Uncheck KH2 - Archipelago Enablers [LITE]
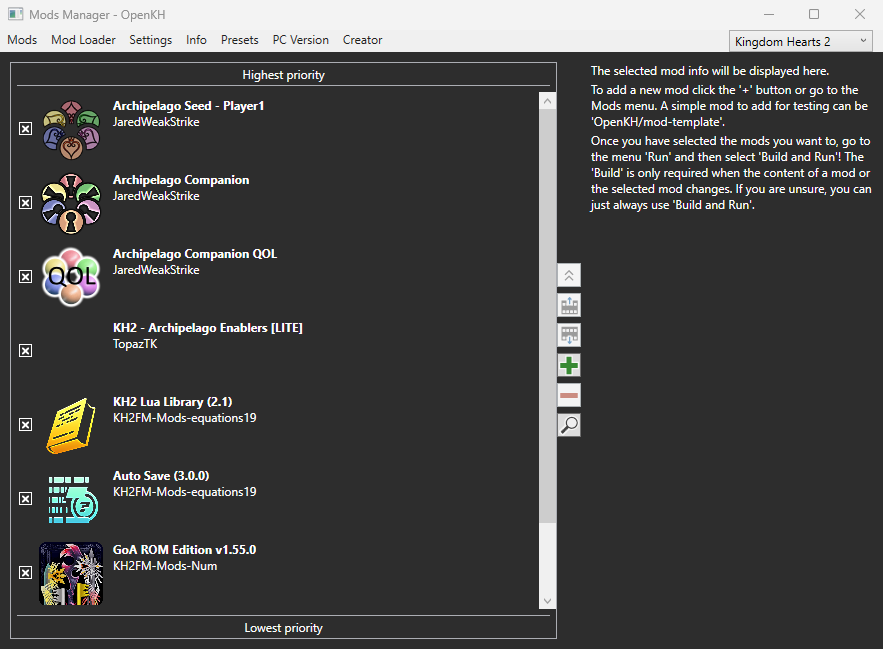Viewport: 883px width, 649px height. pyautogui.click(x=25, y=350)
